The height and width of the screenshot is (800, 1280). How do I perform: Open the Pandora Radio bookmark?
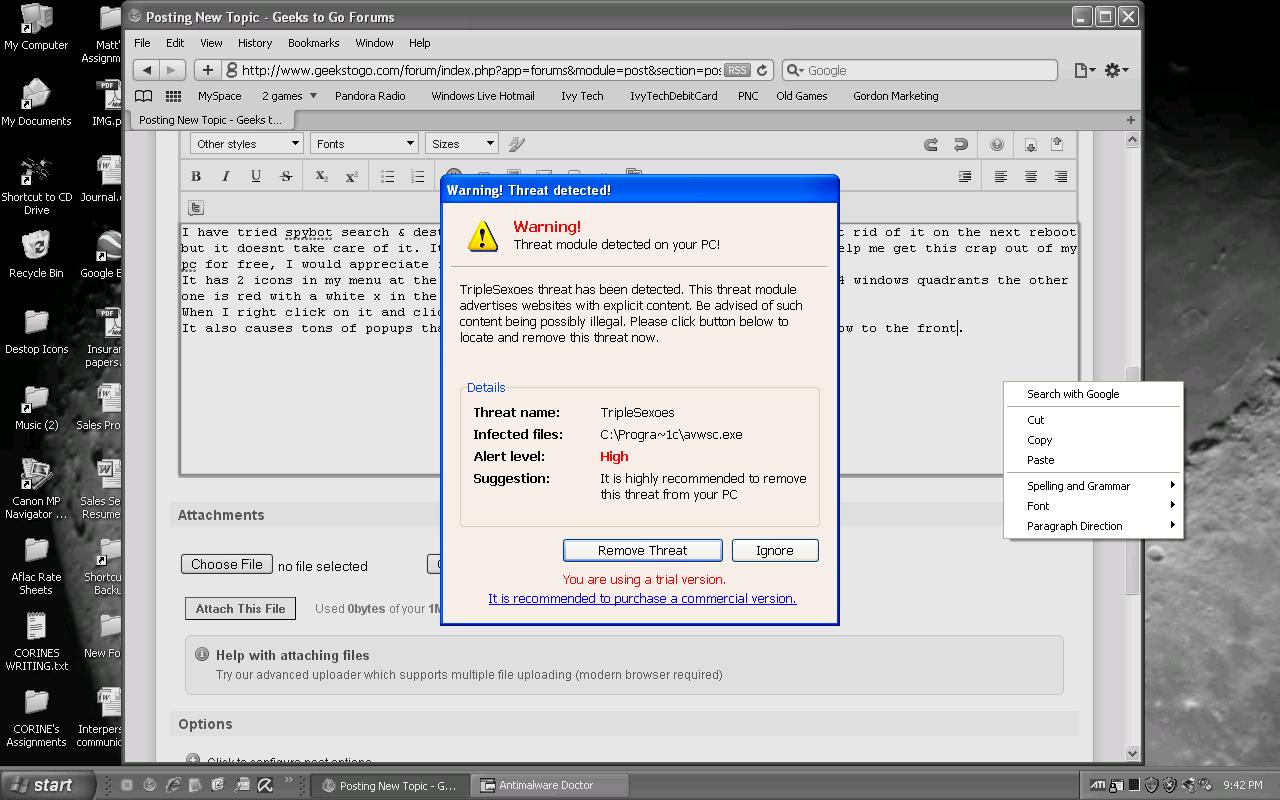click(x=370, y=96)
